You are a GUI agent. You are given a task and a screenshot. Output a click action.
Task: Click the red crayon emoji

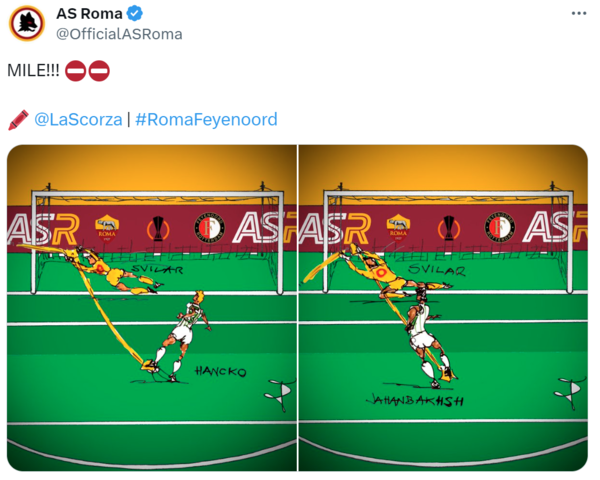click(x=18, y=120)
